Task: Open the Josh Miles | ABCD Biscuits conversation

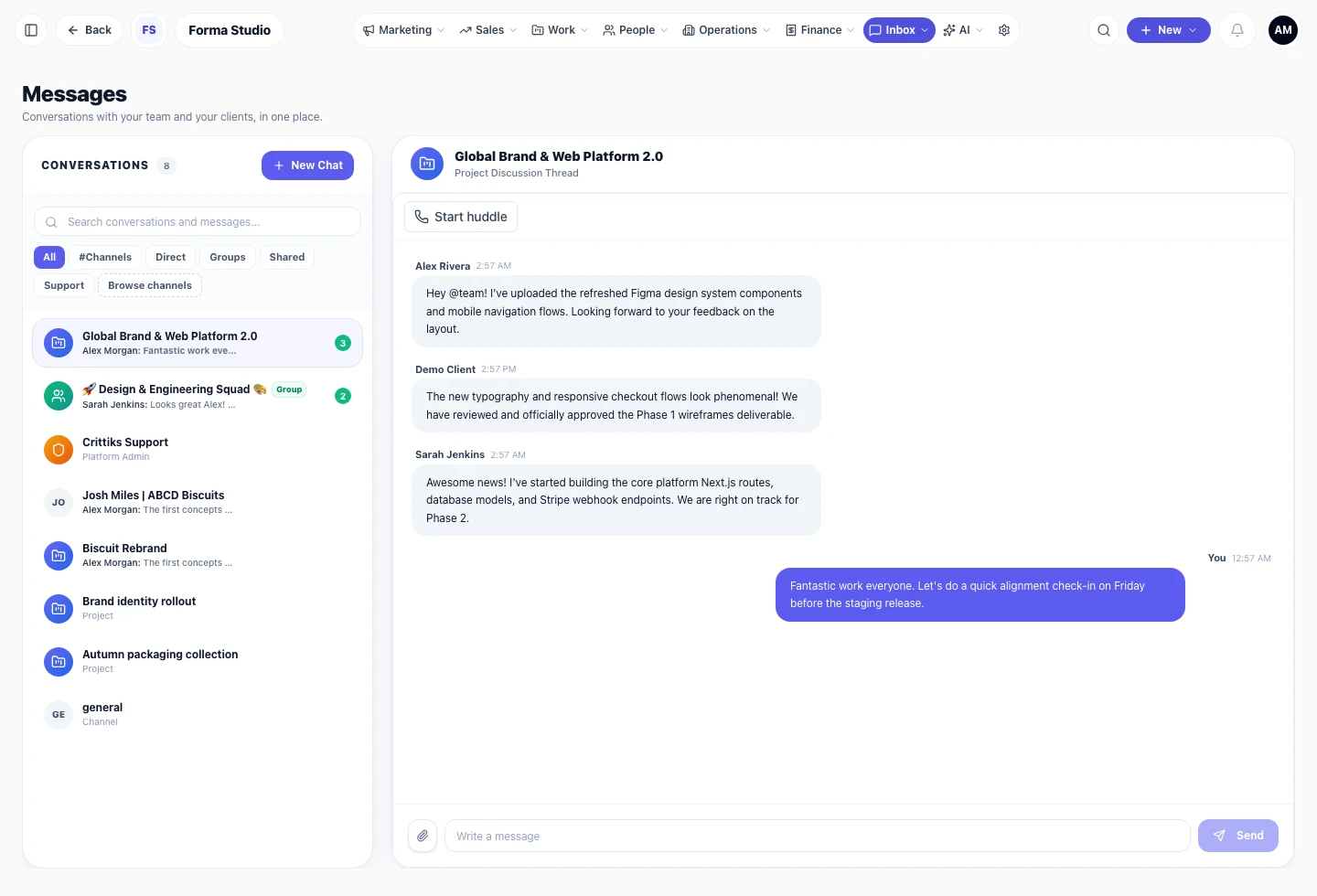Action: (198, 503)
